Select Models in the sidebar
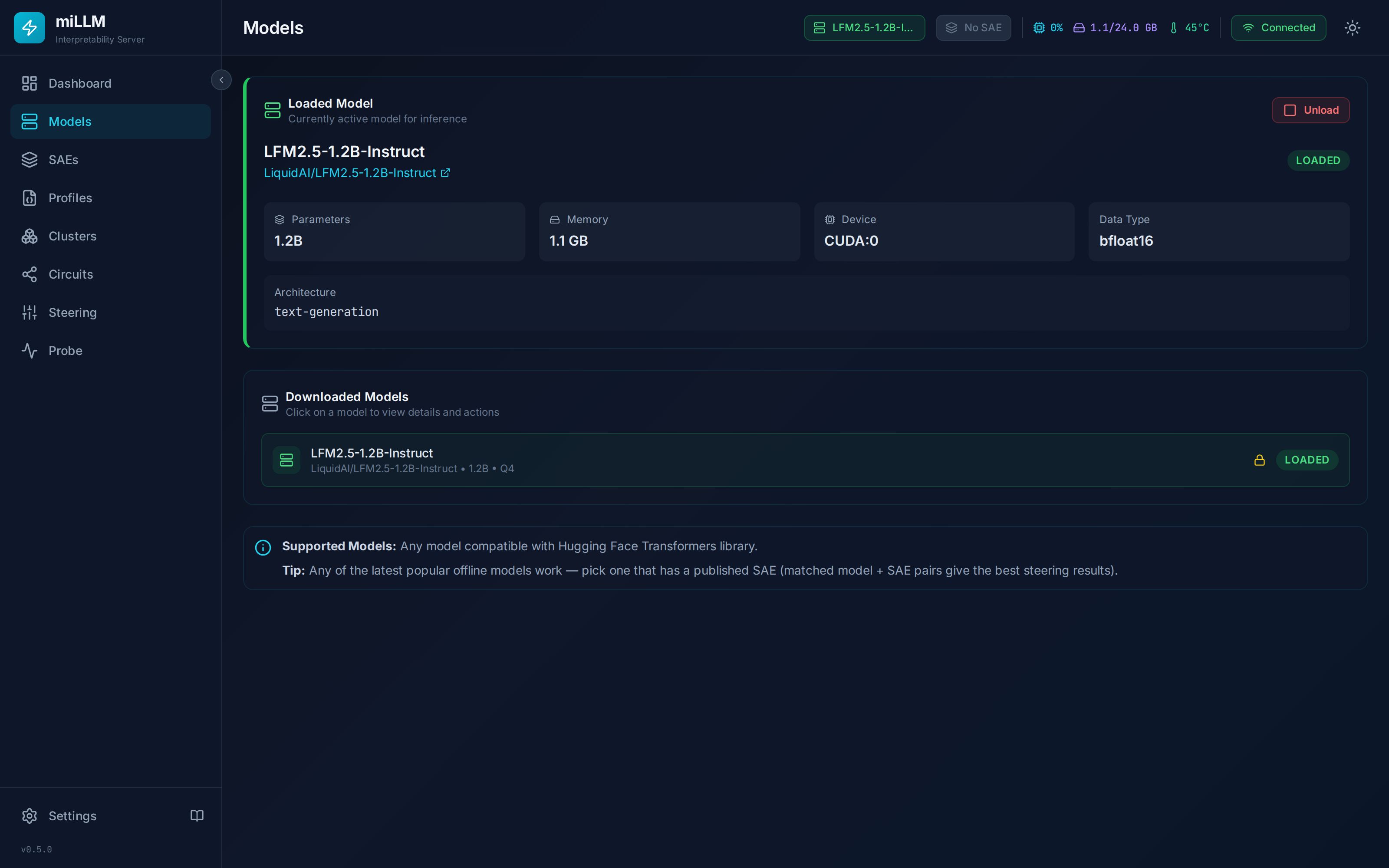The height and width of the screenshot is (868, 1389). 110,122
